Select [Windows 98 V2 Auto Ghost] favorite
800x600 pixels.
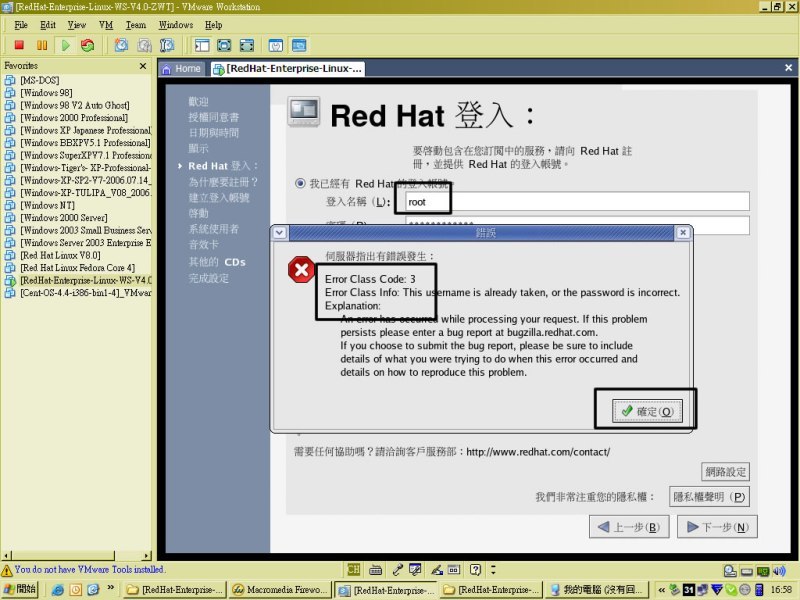pyautogui.click(x=74, y=105)
